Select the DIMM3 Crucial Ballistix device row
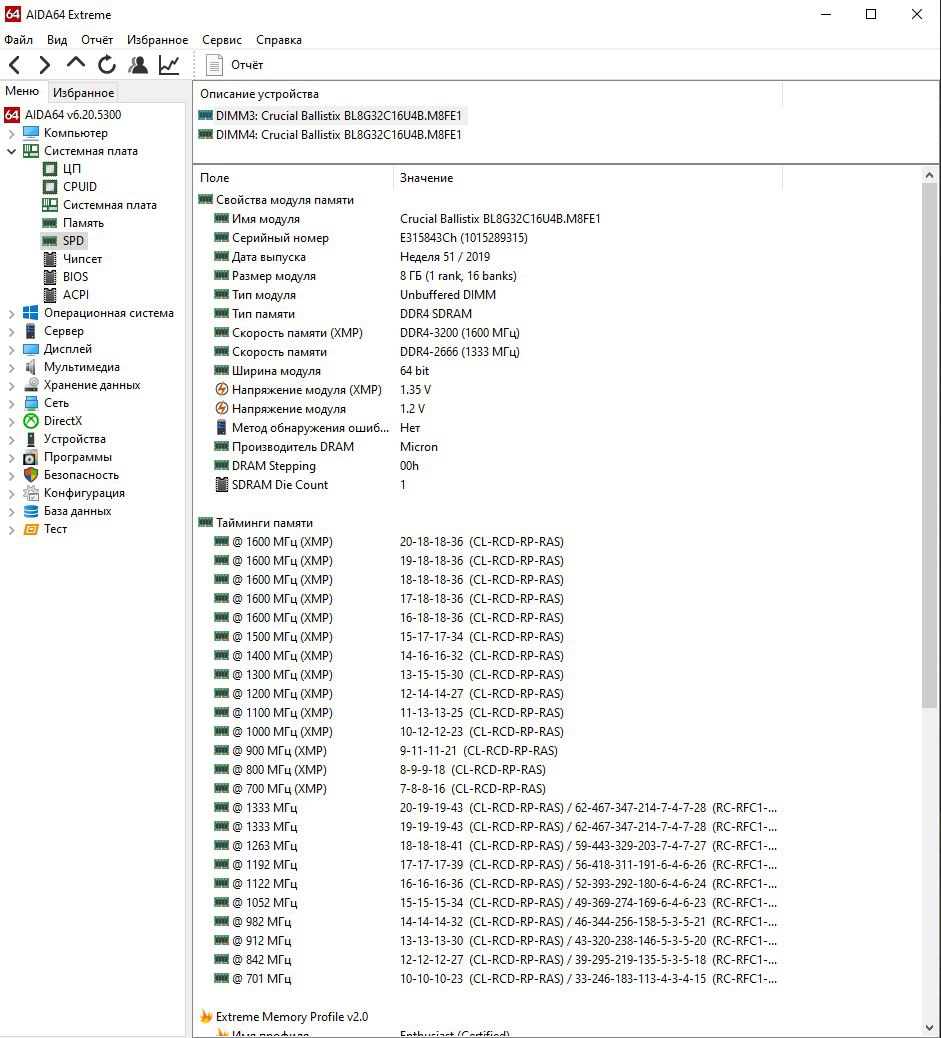This screenshot has width=941, height=1038. [332, 116]
